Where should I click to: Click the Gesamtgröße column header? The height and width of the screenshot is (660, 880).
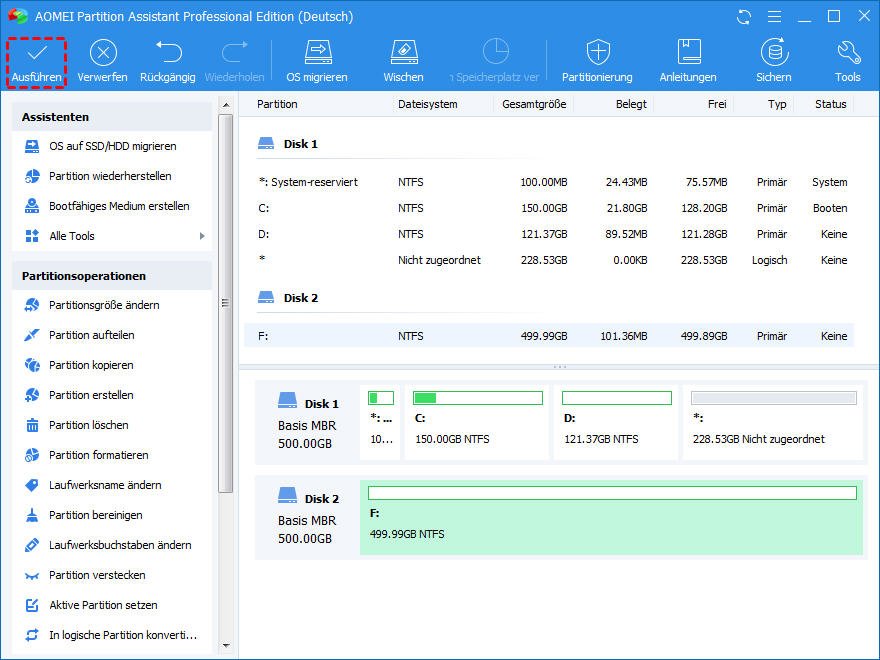click(534, 104)
